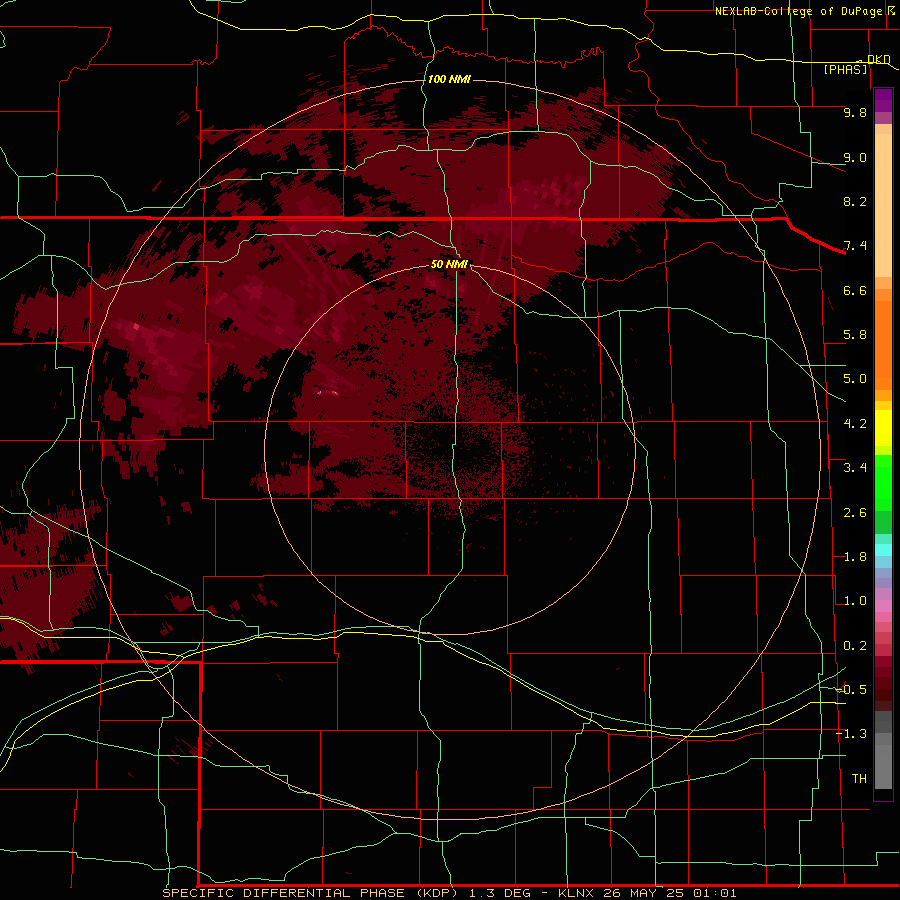Click the bright green segment of color bar
900x900 pixels.
click(883, 483)
